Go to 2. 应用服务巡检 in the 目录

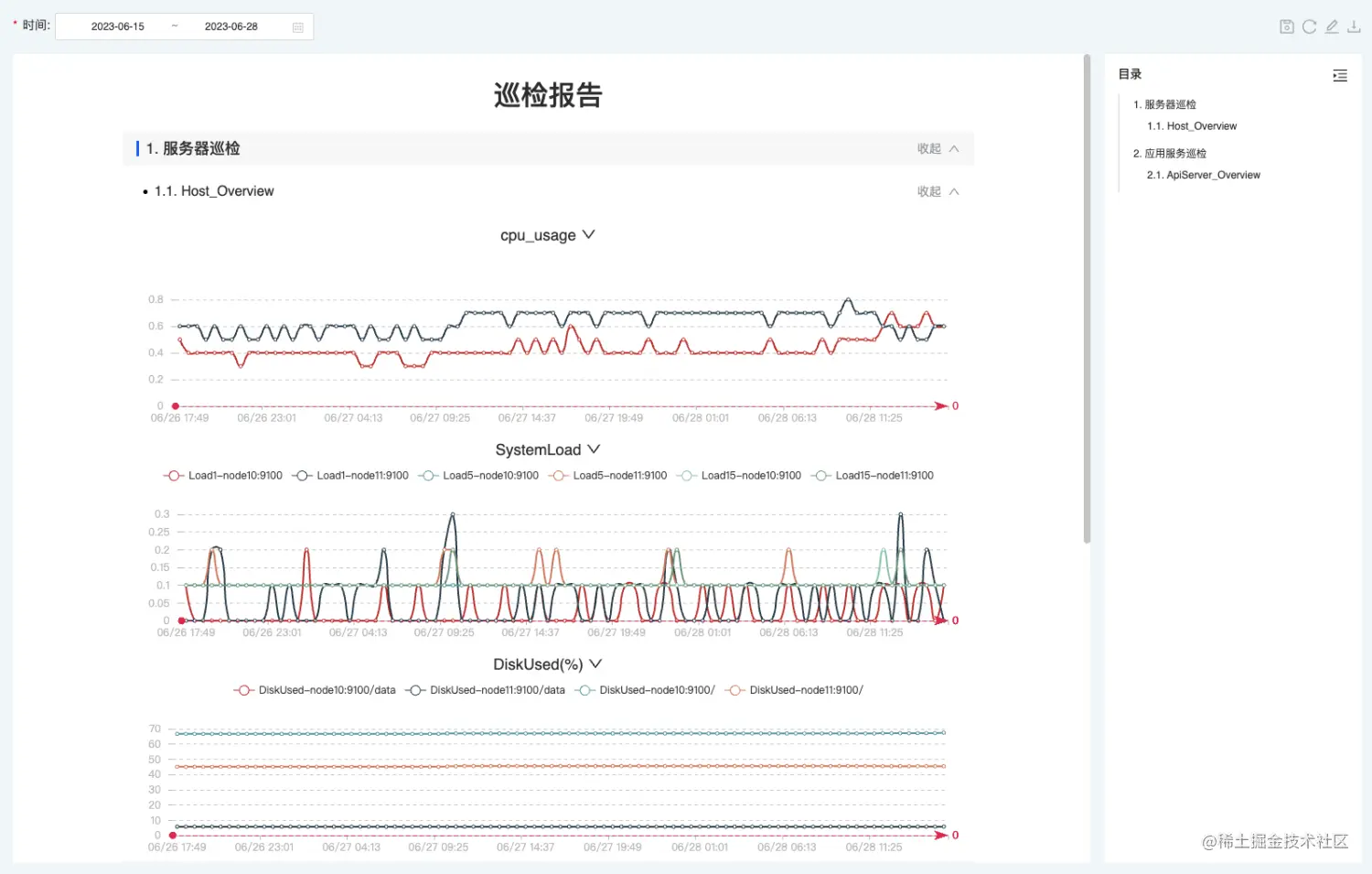[1170, 153]
